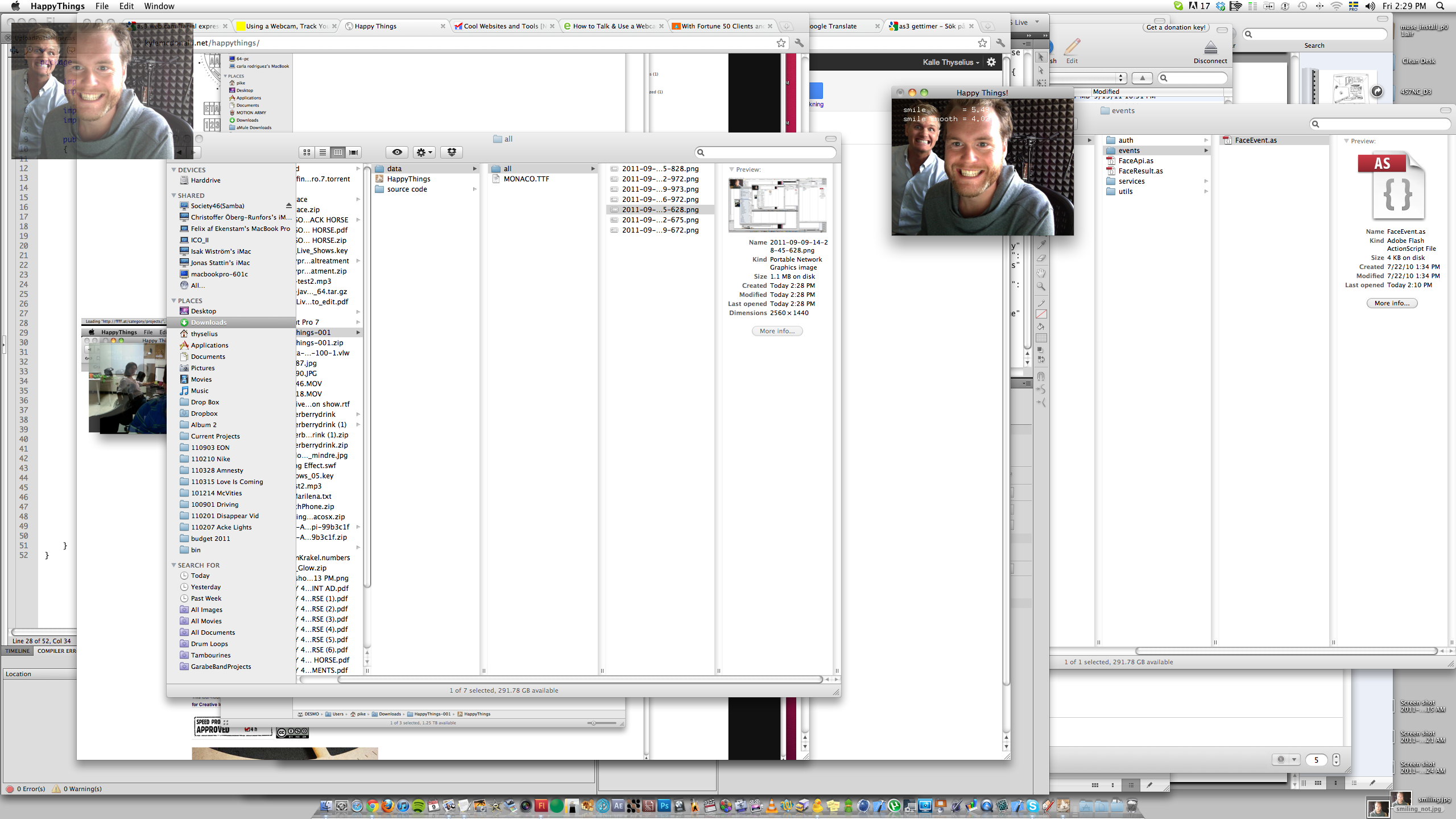Screen dimensions: 1456x819
Task: Open the Finder action gear menu
Action: pos(424,152)
